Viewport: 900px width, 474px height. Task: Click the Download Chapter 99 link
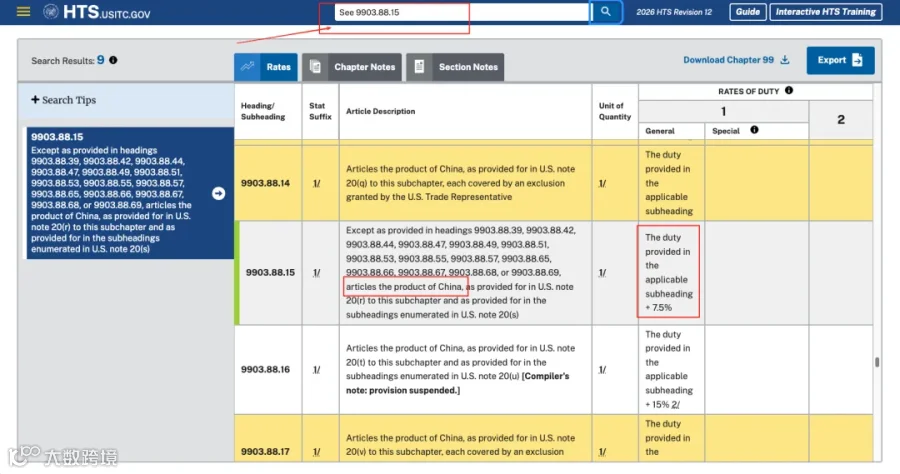click(x=728, y=60)
